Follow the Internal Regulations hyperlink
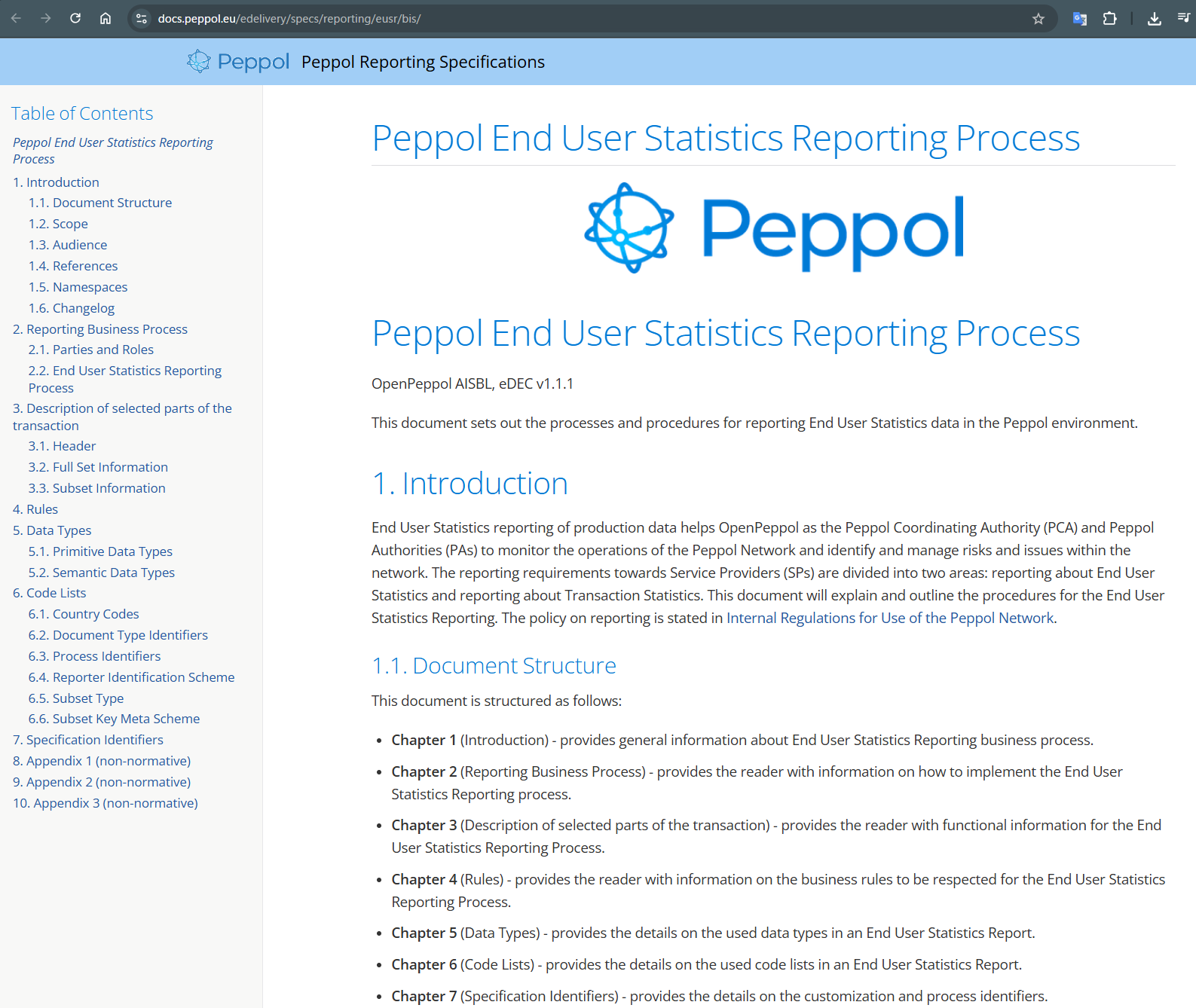Viewport: 1196px width, 1008px height. (889, 618)
